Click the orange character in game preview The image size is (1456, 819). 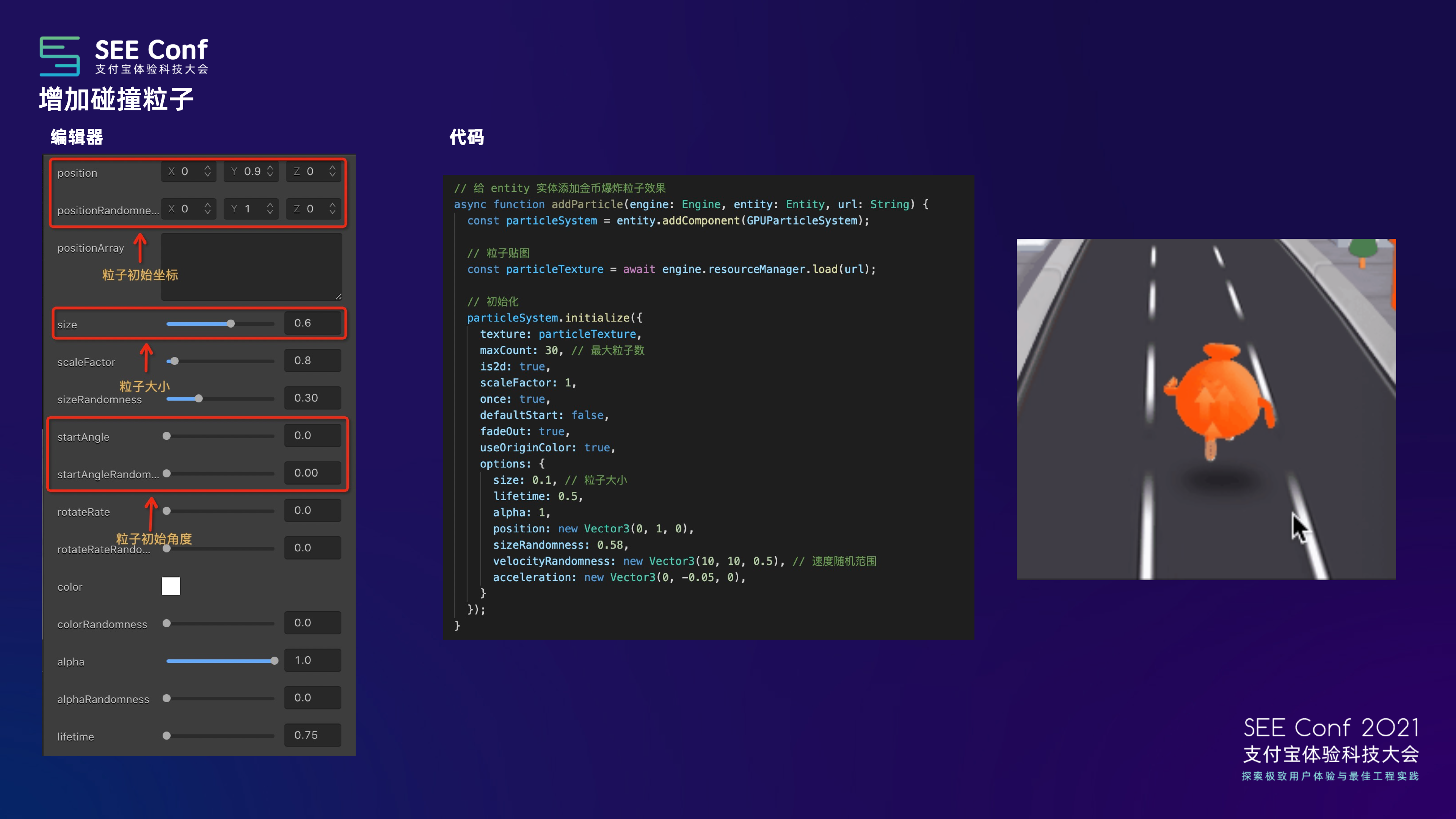[x=1218, y=399]
